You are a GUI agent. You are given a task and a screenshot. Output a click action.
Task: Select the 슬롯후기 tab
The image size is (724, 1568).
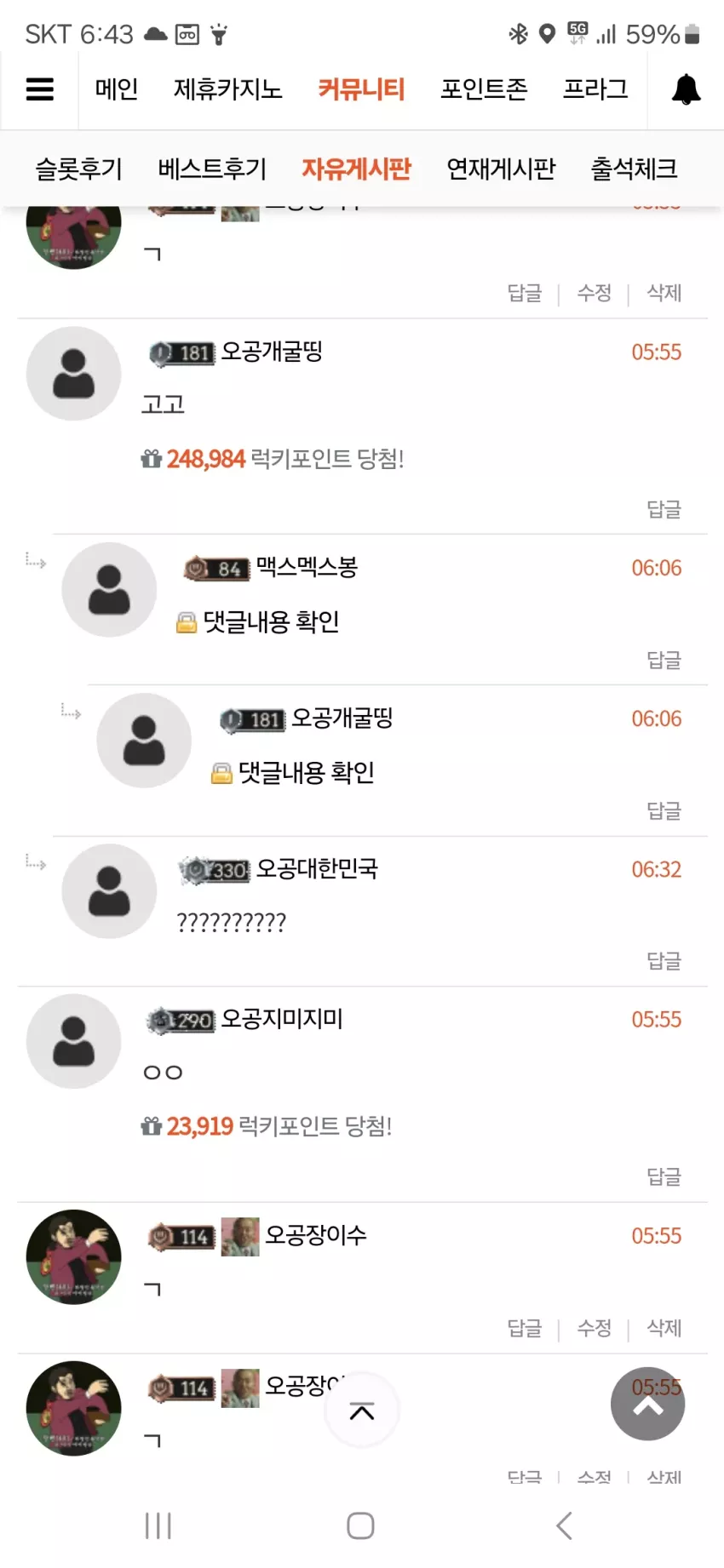pyautogui.click(x=78, y=169)
